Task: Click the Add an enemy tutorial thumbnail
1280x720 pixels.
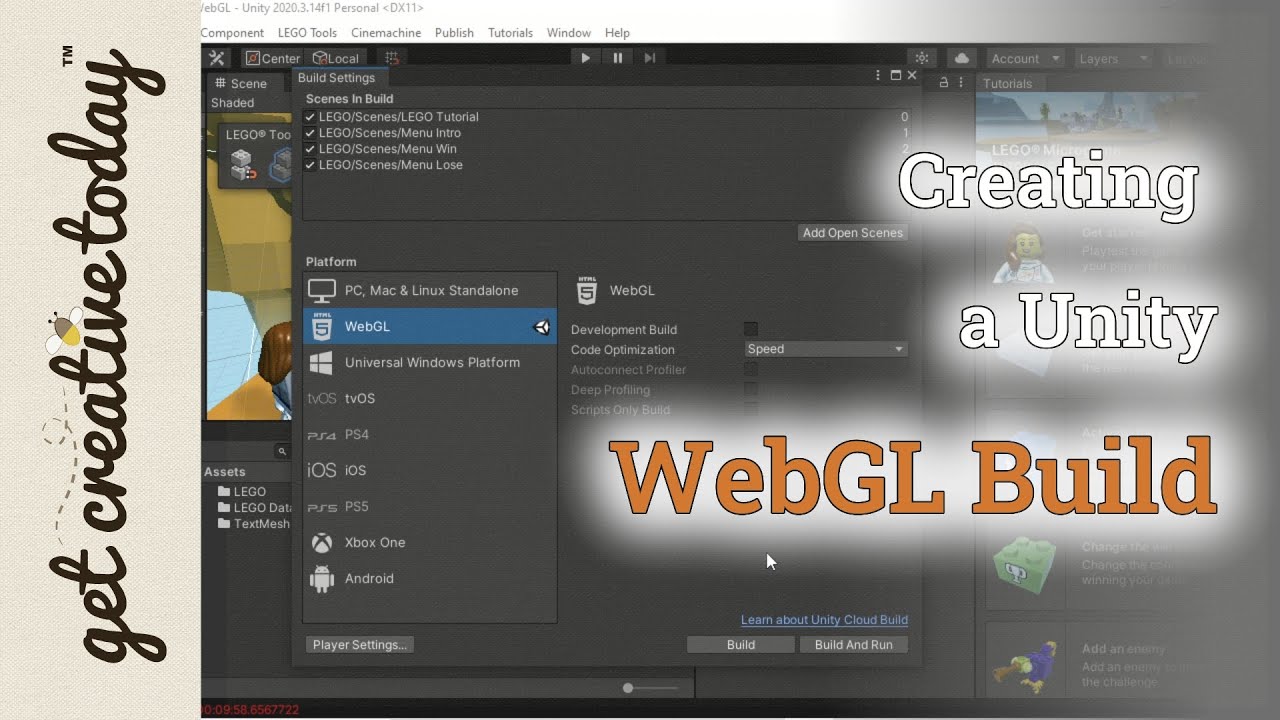Action: (1023, 665)
